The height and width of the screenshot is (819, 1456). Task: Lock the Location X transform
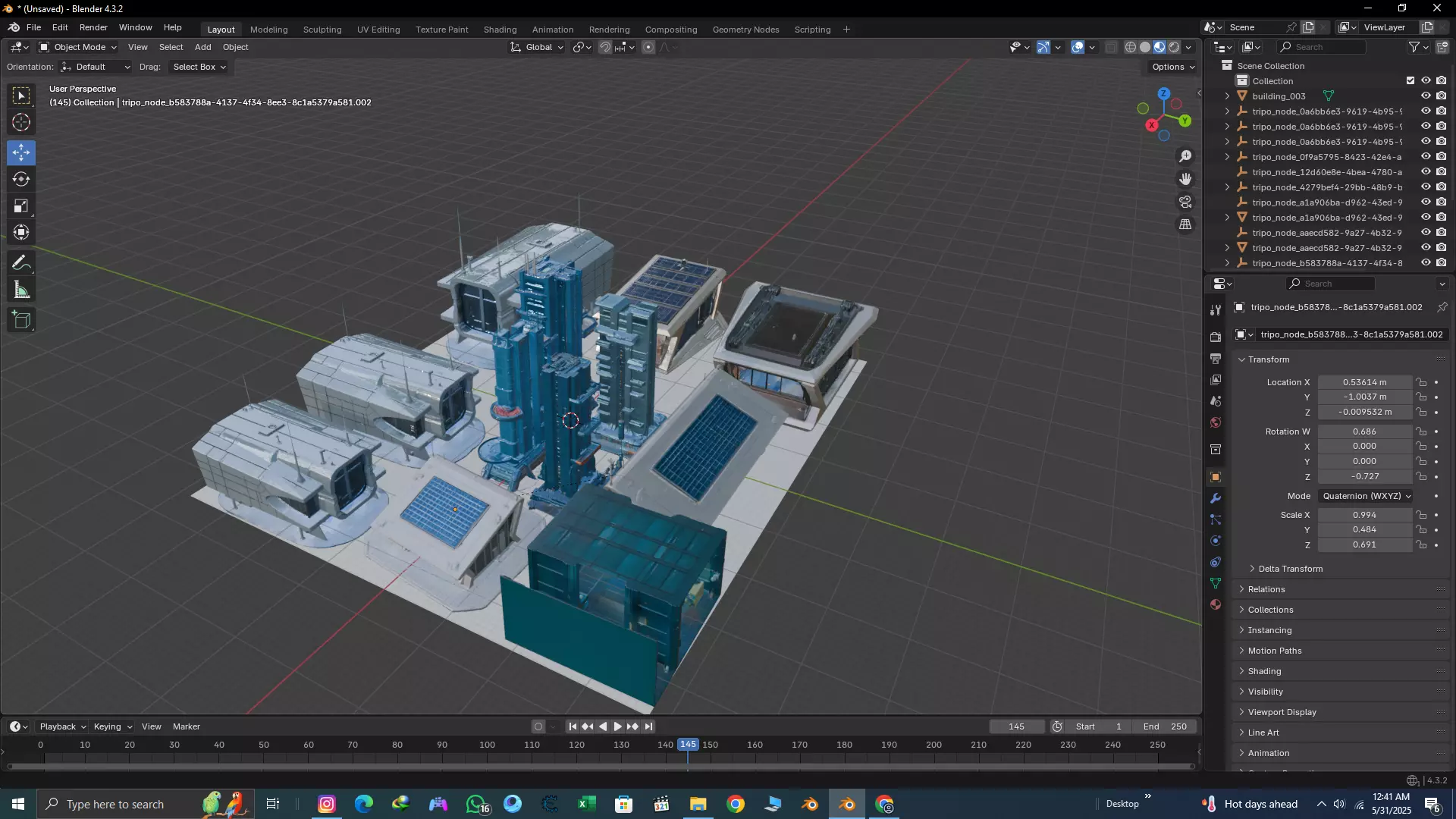pyautogui.click(x=1422, y=383)
